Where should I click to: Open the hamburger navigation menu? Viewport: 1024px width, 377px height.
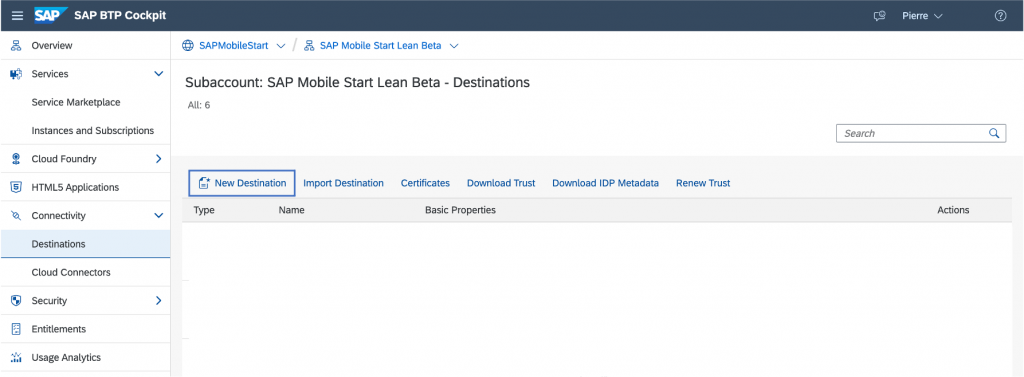pyautogui.click(x=18, y=16)
